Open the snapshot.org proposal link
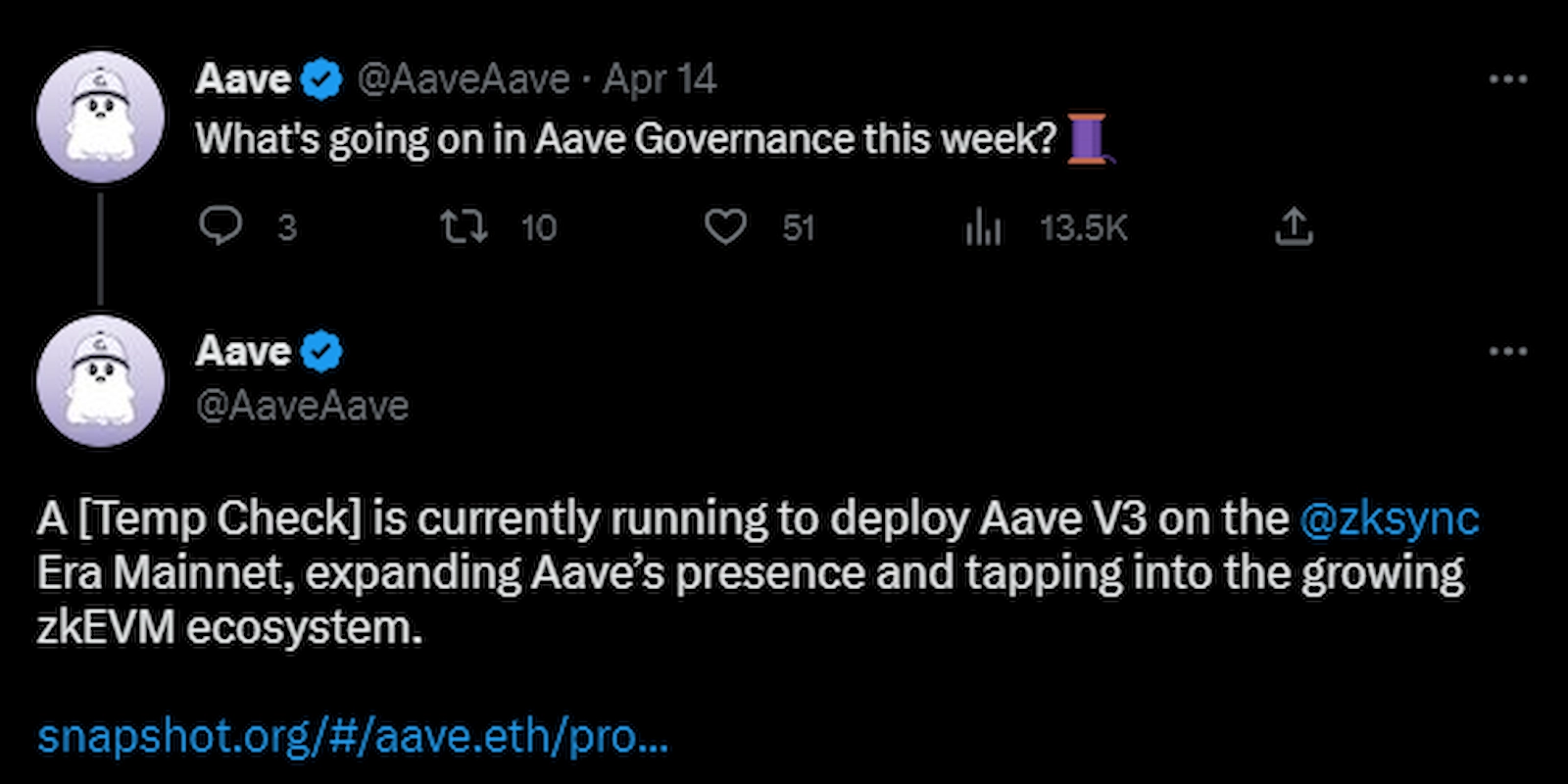This screenshot has width=1568, height=784. tap(353, 736)
